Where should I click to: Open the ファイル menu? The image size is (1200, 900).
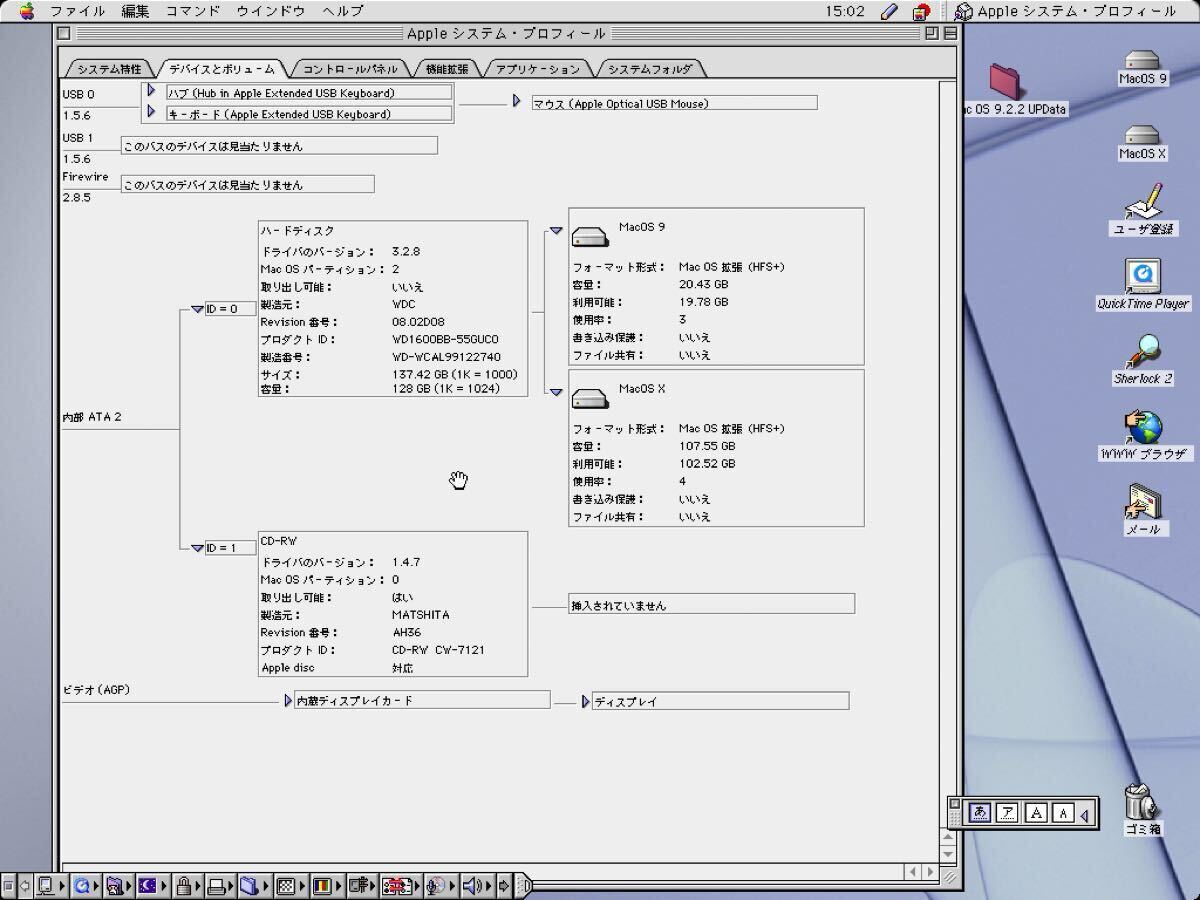(77, 11)
